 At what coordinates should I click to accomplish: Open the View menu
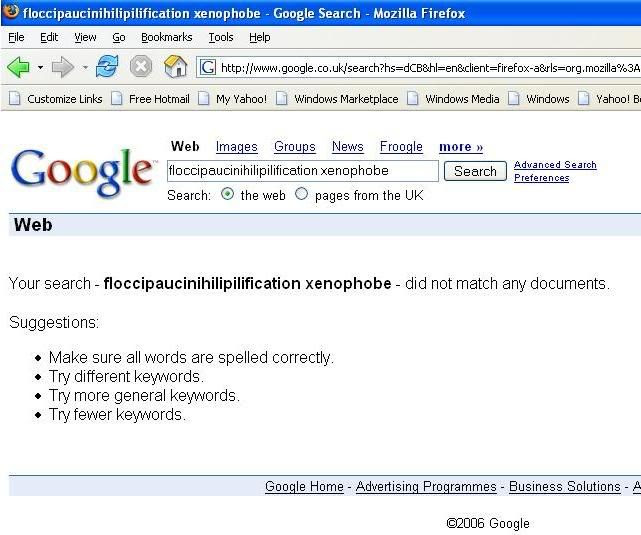point(85,37)
